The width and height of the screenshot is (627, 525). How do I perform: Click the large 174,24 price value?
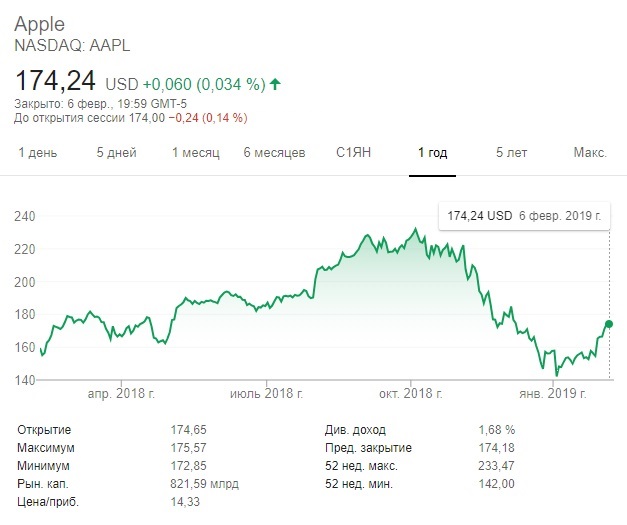[56, 81]
